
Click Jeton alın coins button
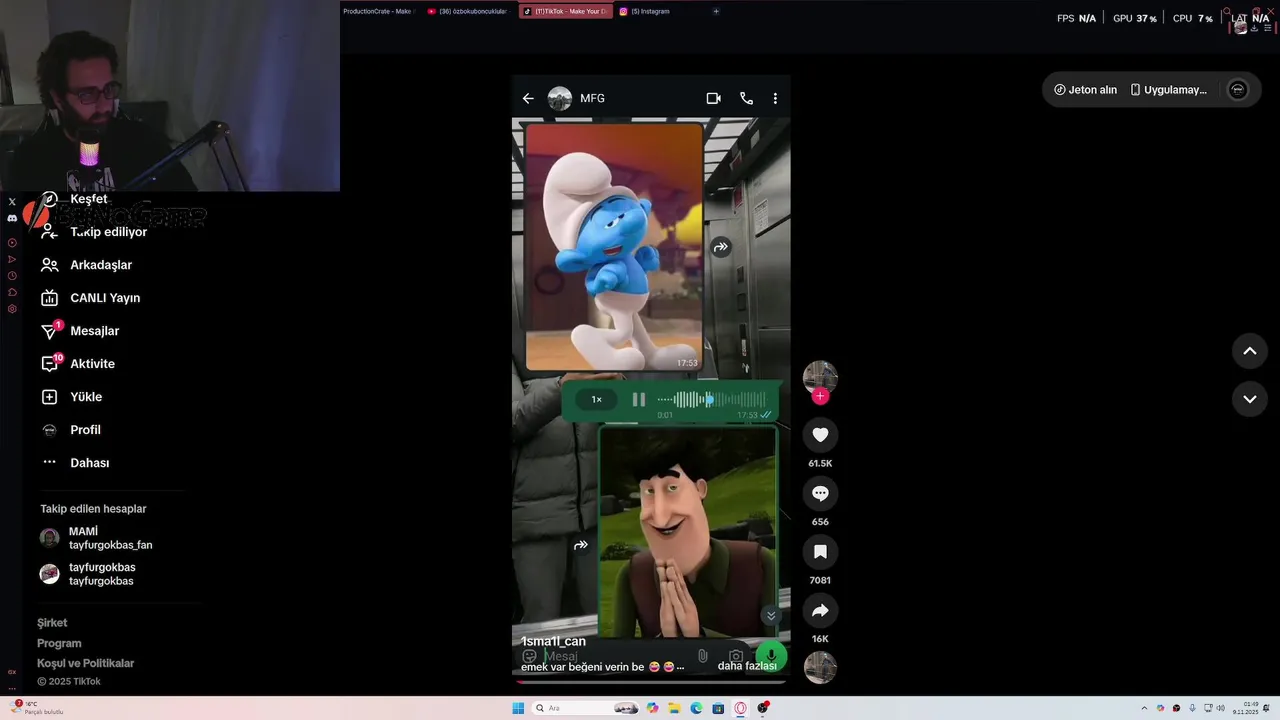point(1085,90)
